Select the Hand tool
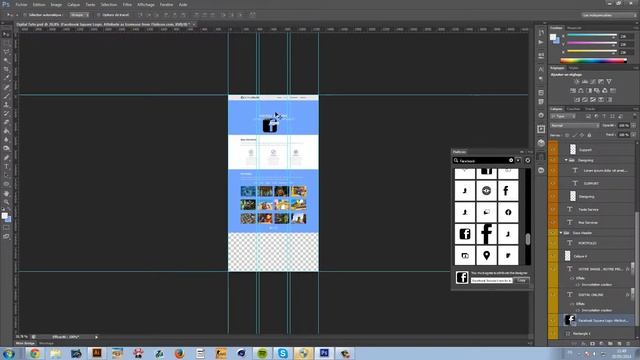640x360 pixels. (6, 193)
